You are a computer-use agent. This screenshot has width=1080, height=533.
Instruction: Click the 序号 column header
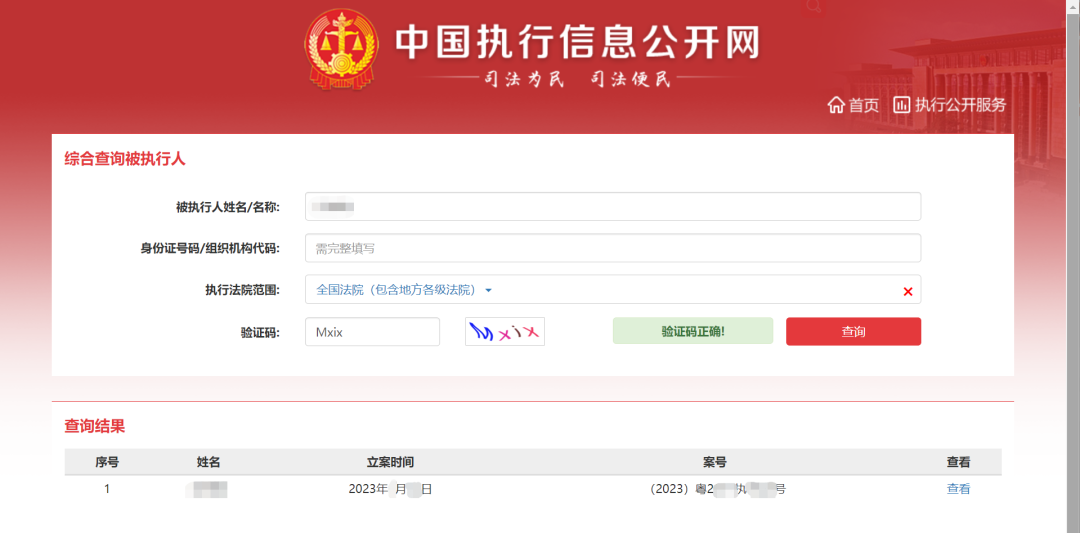pyautogui.click(x=107, y=462)
